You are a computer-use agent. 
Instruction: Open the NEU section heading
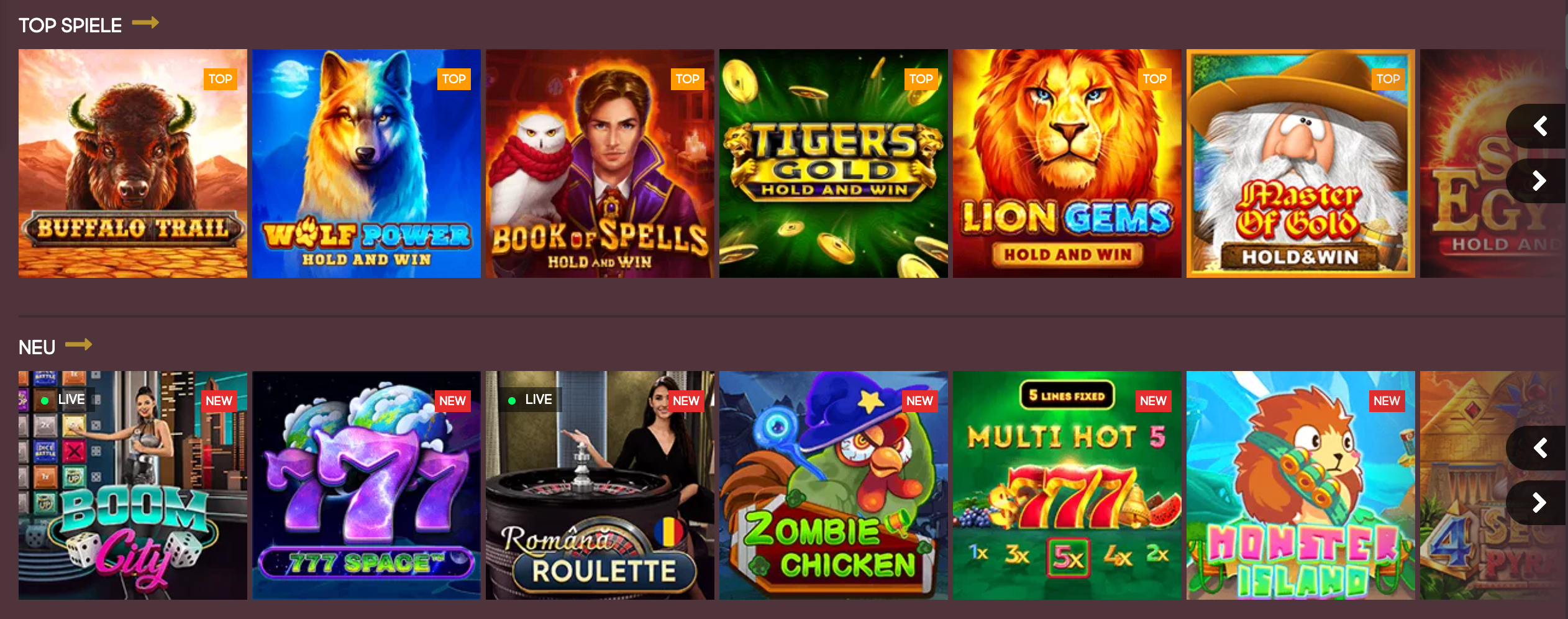37,347
